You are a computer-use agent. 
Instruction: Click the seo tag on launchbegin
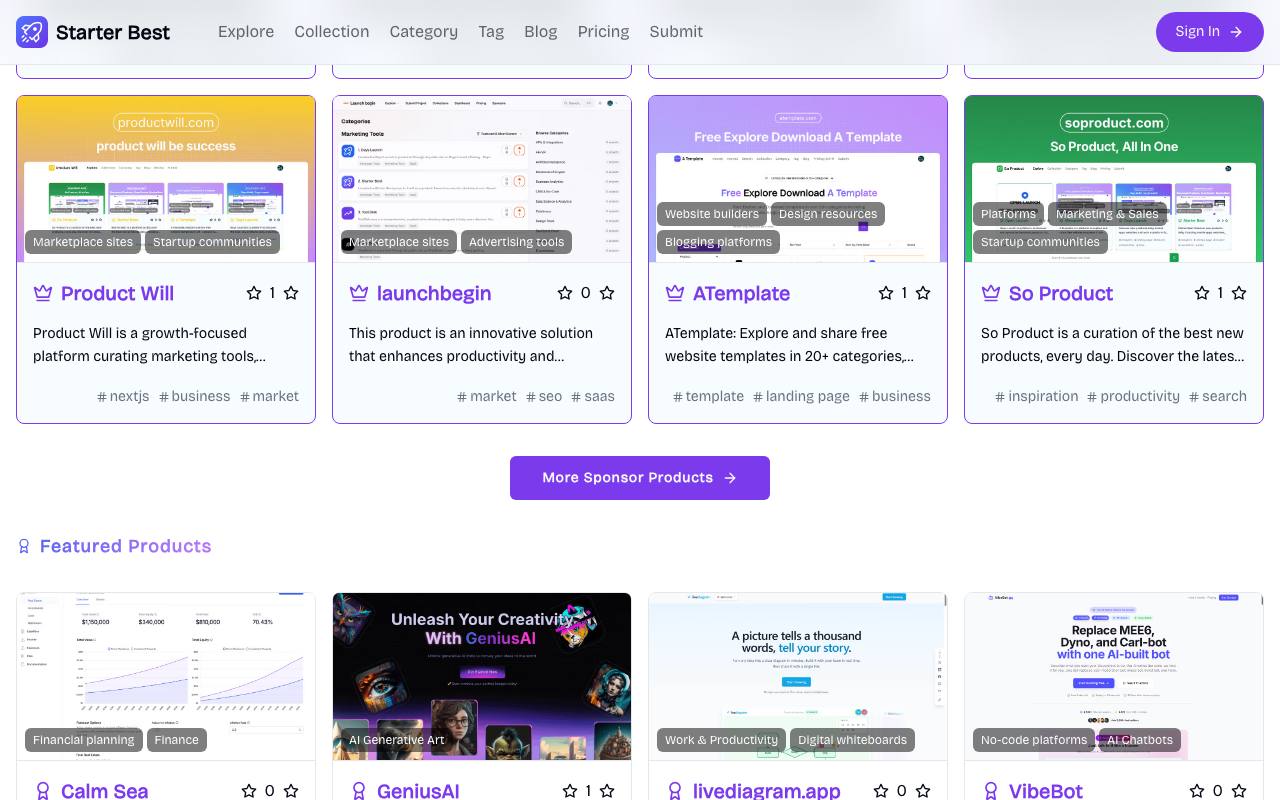(x=544, y=396)
